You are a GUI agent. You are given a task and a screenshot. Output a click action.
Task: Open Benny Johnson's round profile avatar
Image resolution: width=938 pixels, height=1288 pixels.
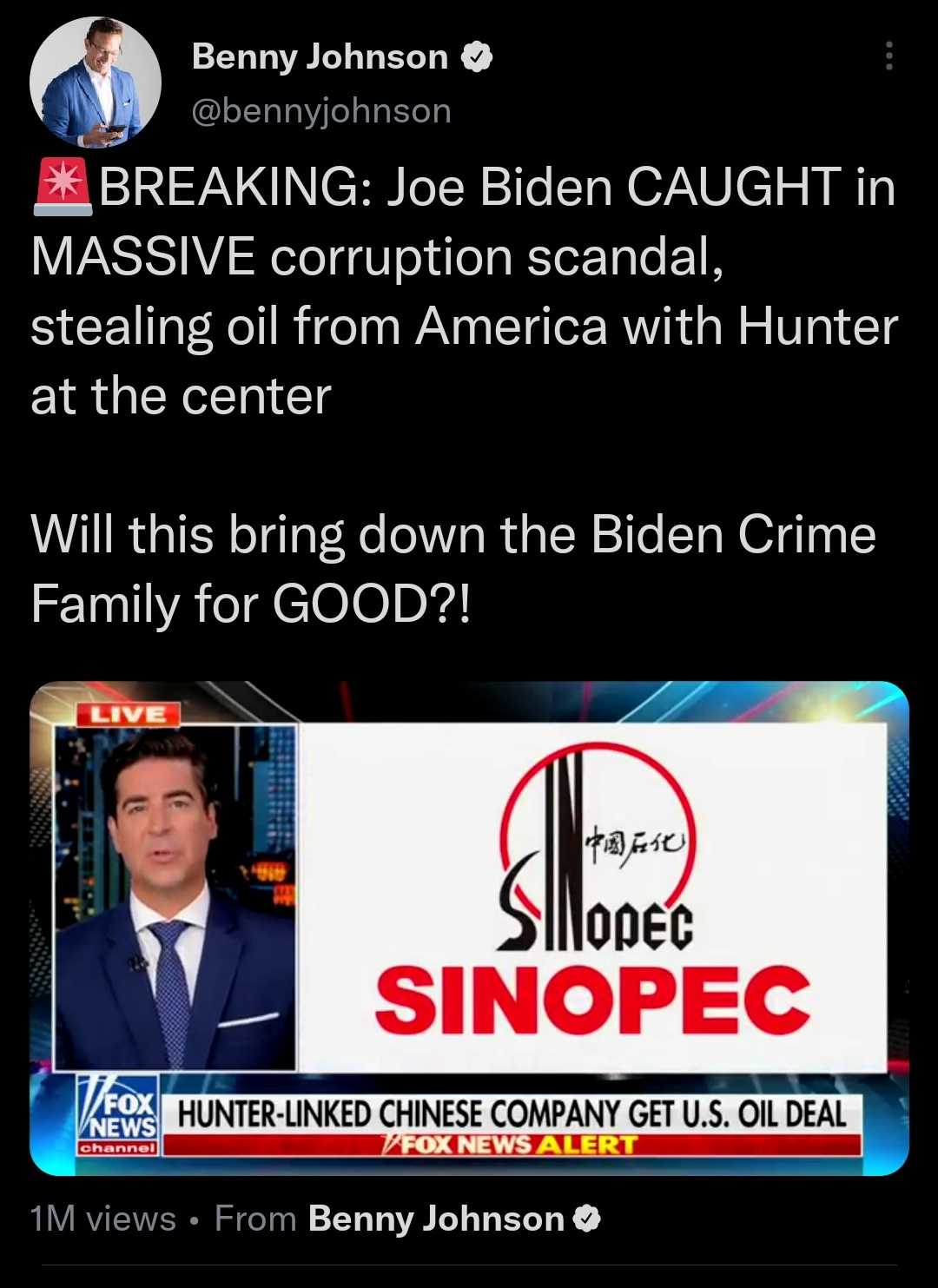pyautogui.click(x=95, y=83)
